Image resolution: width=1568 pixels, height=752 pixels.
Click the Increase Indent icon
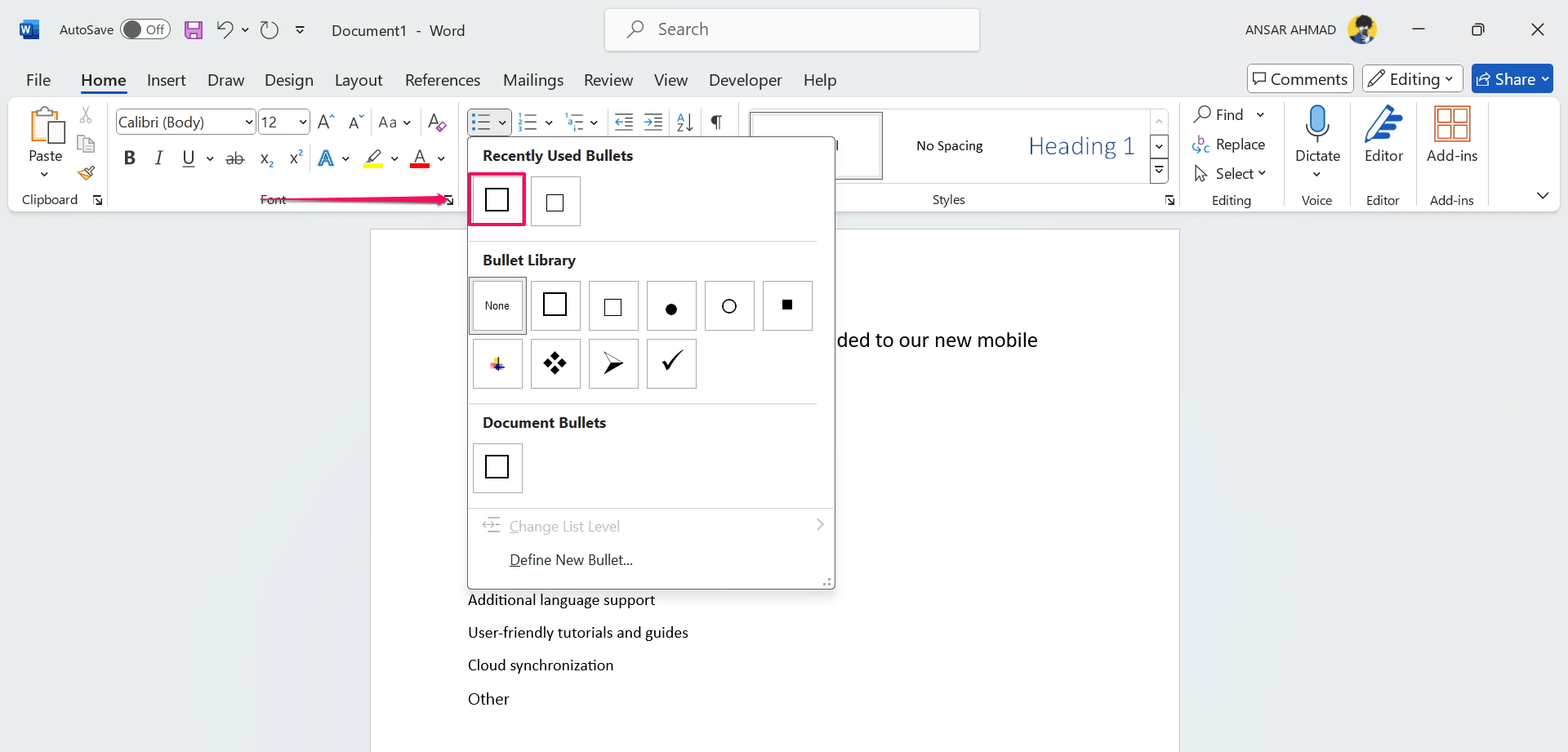pos(653,122)
